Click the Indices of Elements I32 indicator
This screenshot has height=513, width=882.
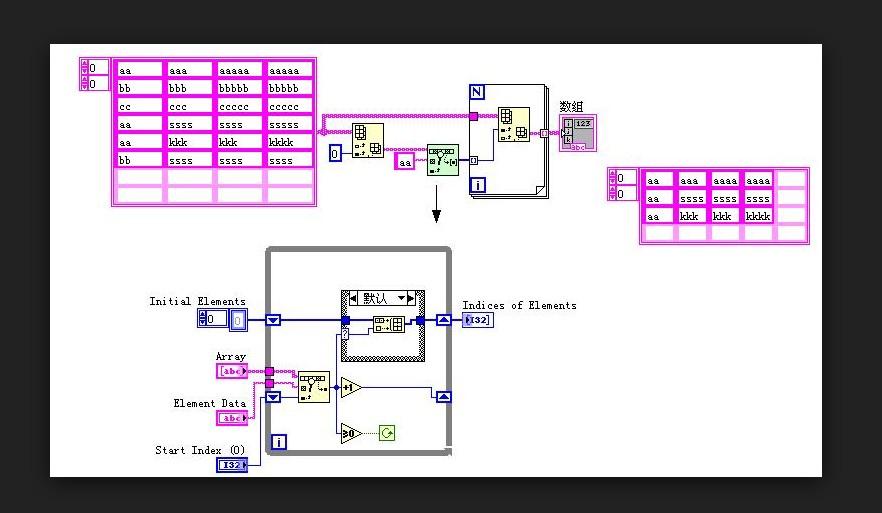[x=477, y=320]
